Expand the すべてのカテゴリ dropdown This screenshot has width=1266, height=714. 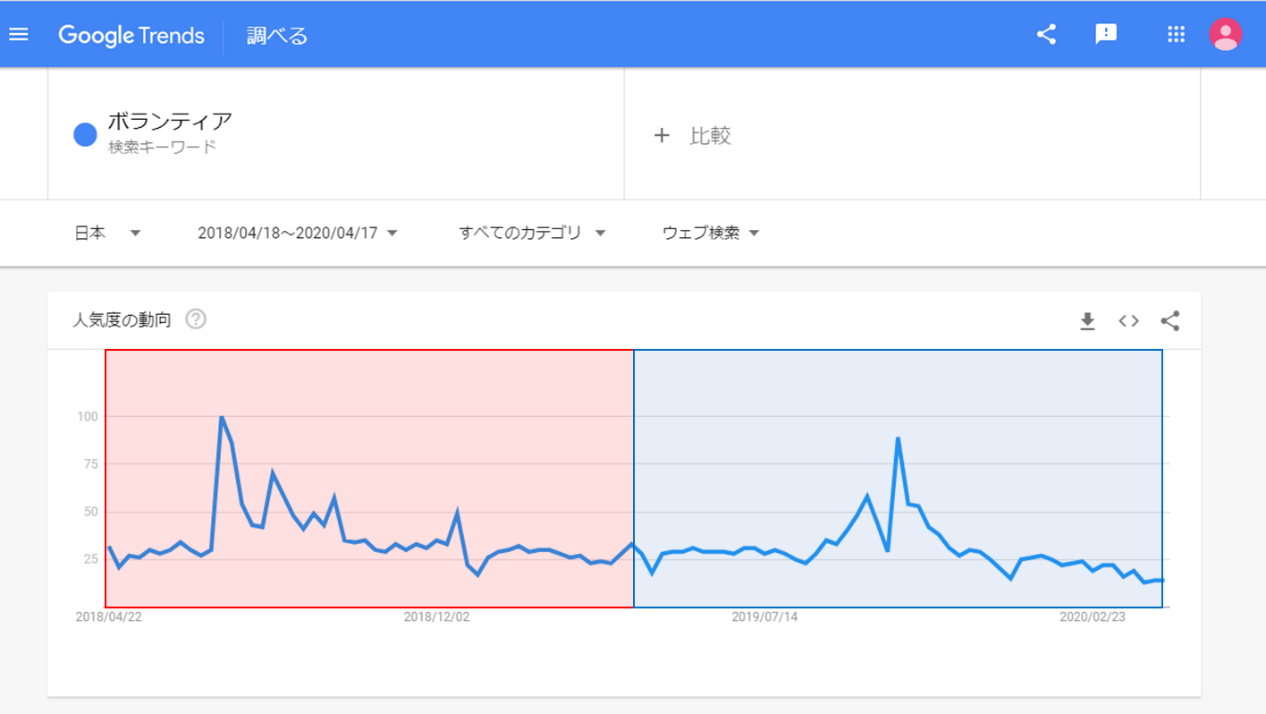tap(532, 233)
